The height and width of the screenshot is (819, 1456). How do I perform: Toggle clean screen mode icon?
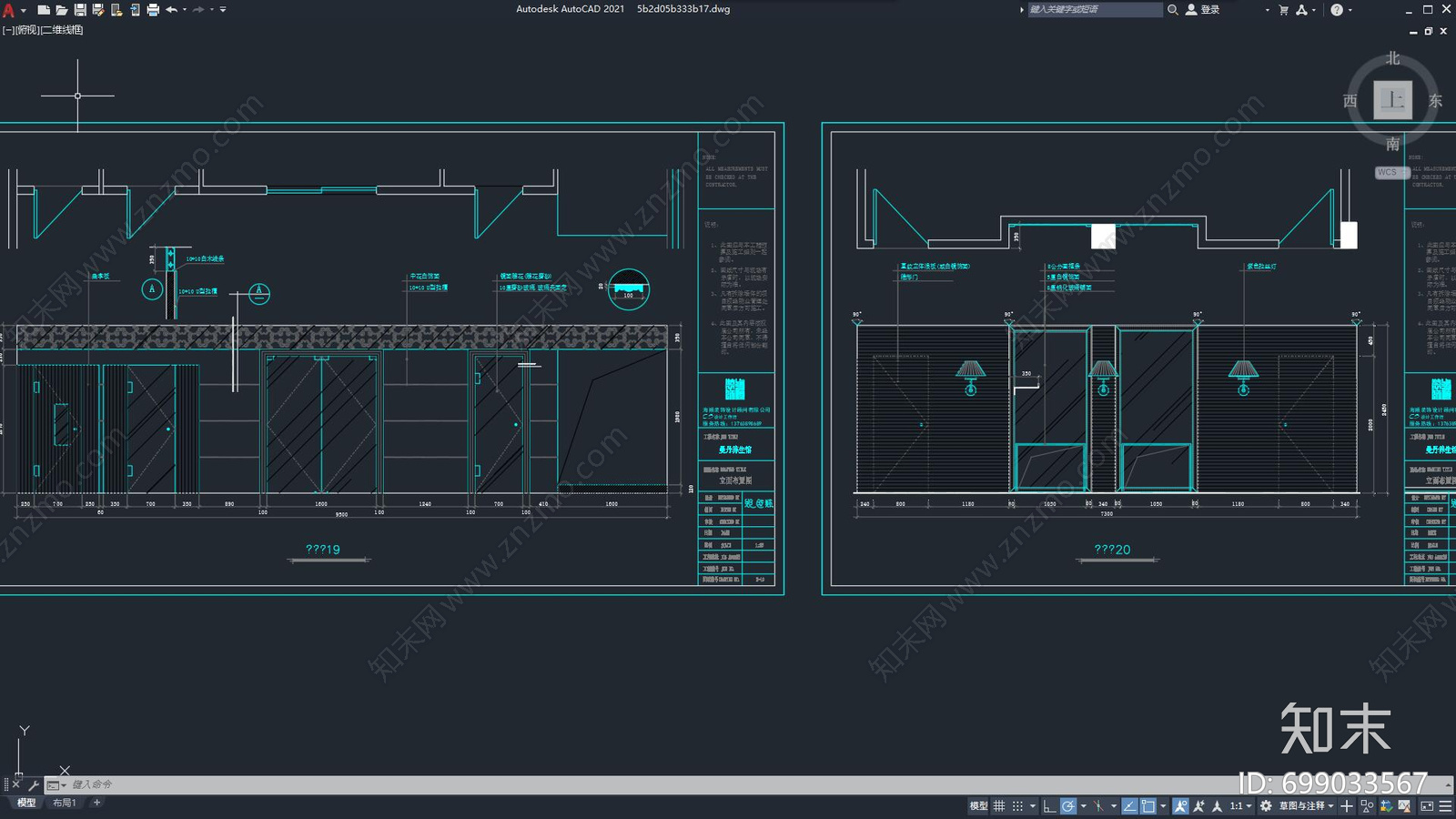tap(1426, 805)
